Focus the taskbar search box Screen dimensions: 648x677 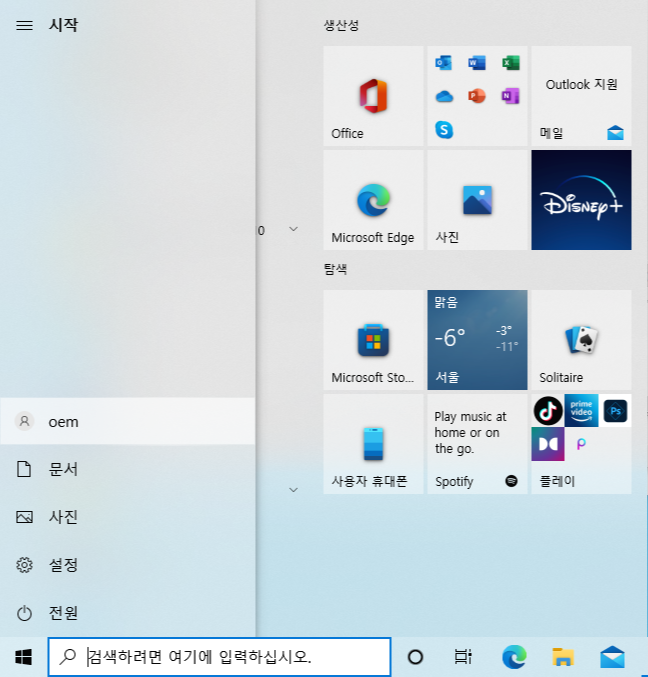click(x=219, y=657)
